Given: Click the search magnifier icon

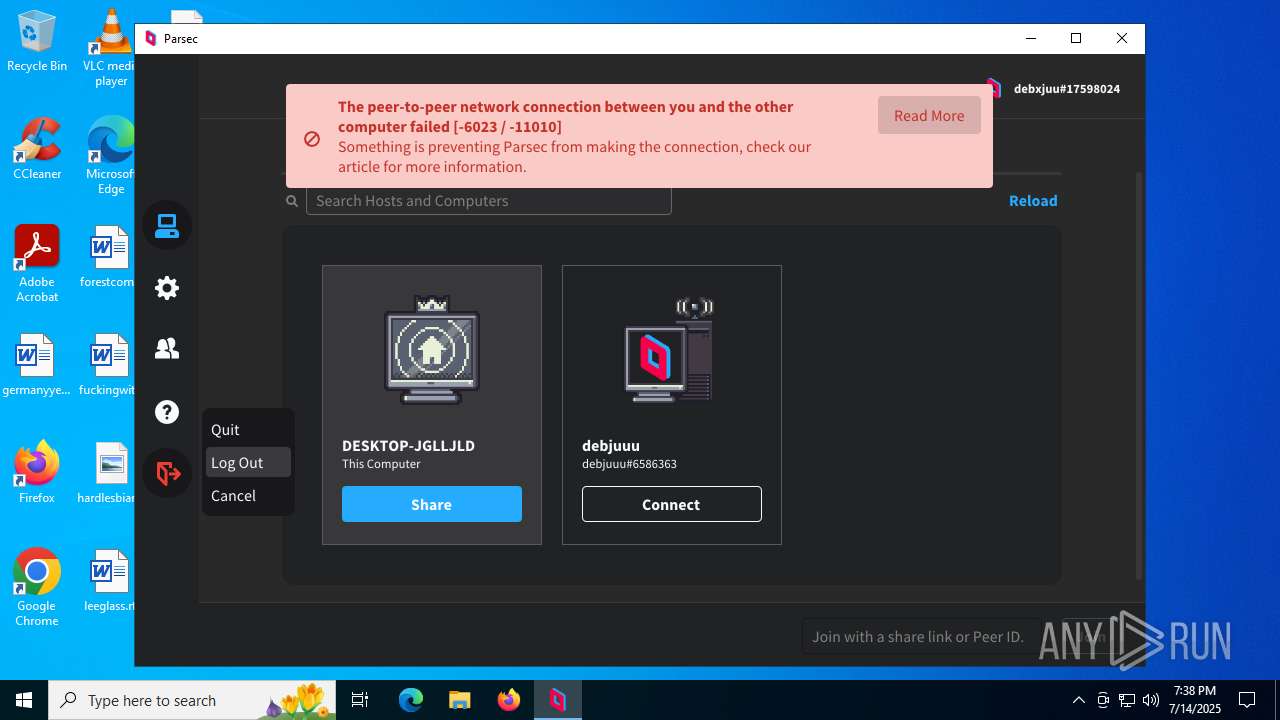Looking at the screenshot, I should pyautogui.click(x=292, y=201).
